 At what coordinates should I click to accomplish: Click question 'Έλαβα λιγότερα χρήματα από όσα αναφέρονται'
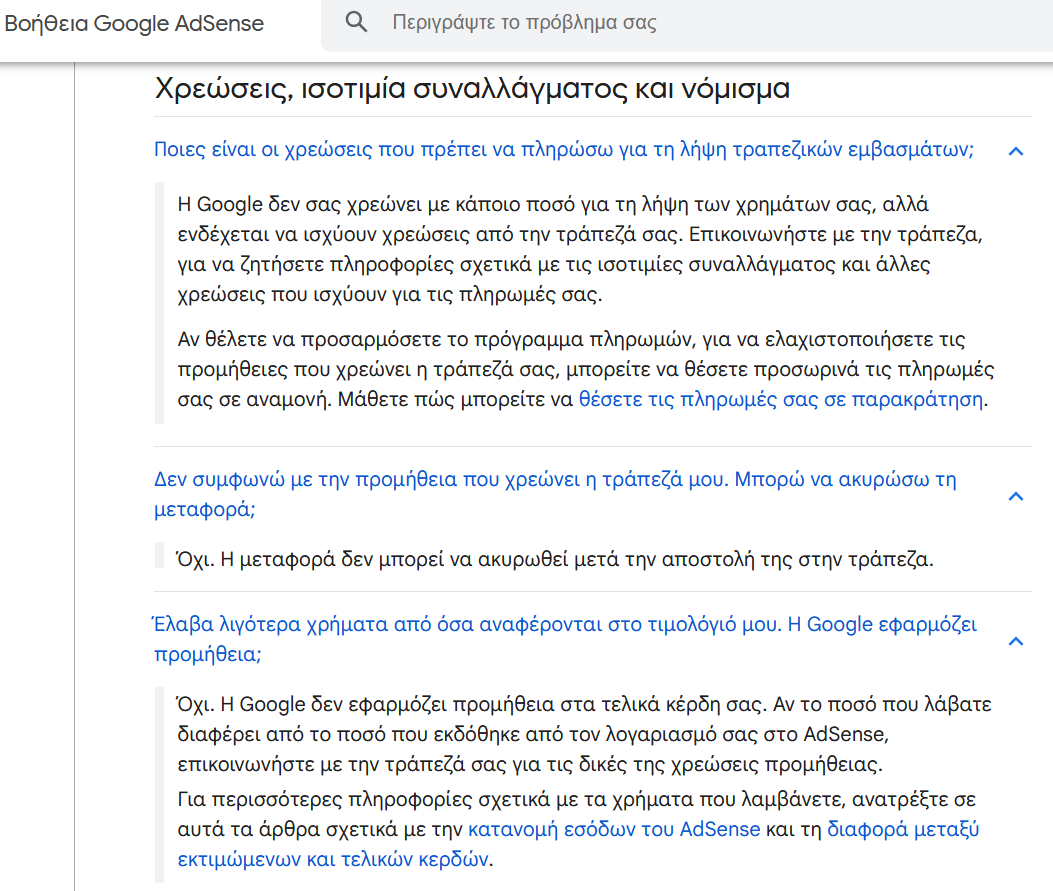(565, 639)
